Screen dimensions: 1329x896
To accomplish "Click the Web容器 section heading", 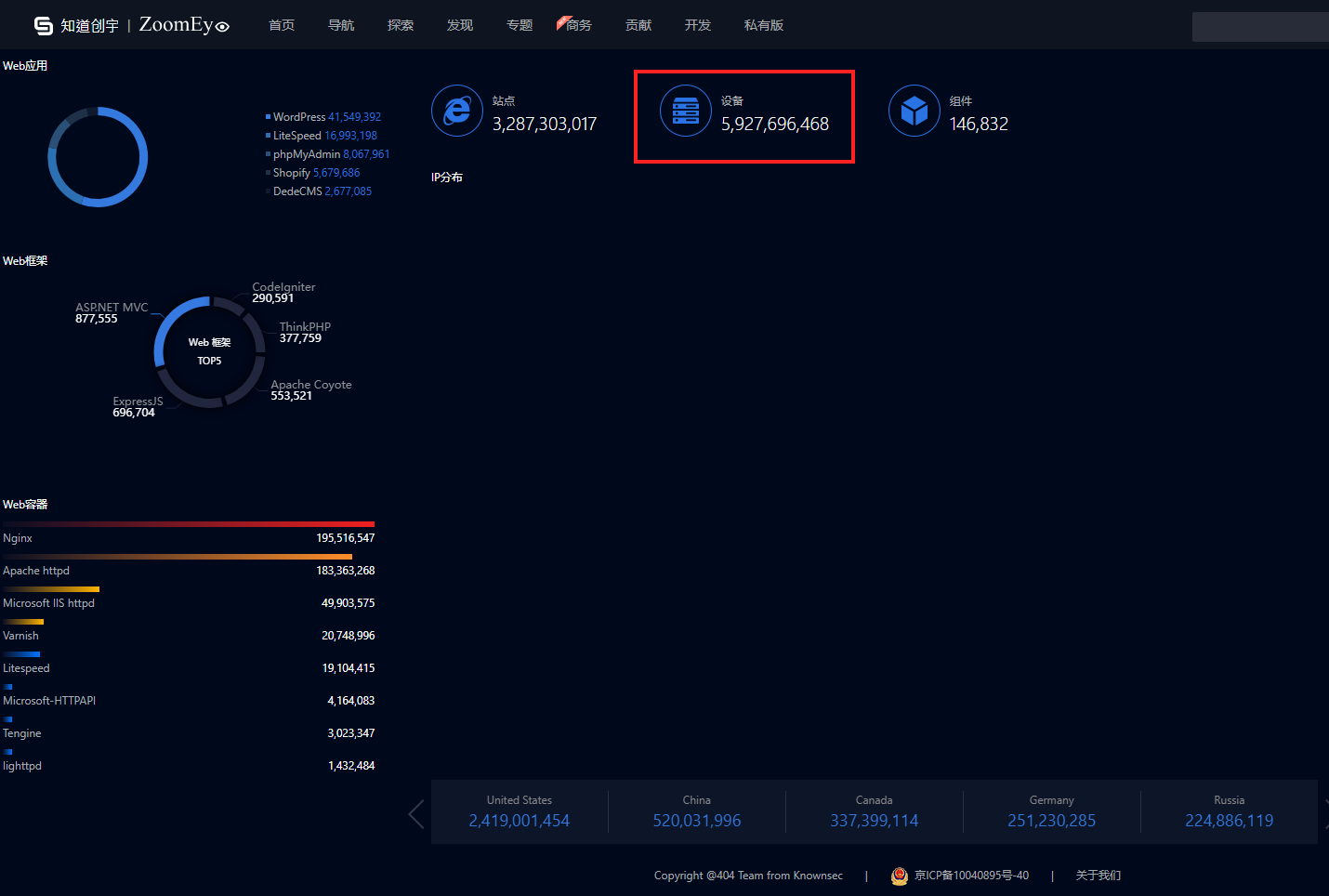I will click(x=25, y=505).
